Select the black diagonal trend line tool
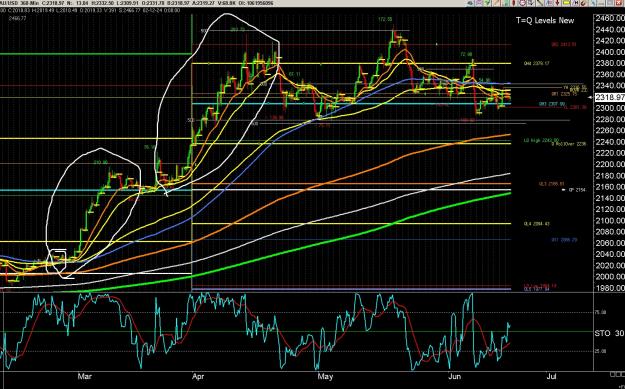625x389 pixels. (540, 3)
